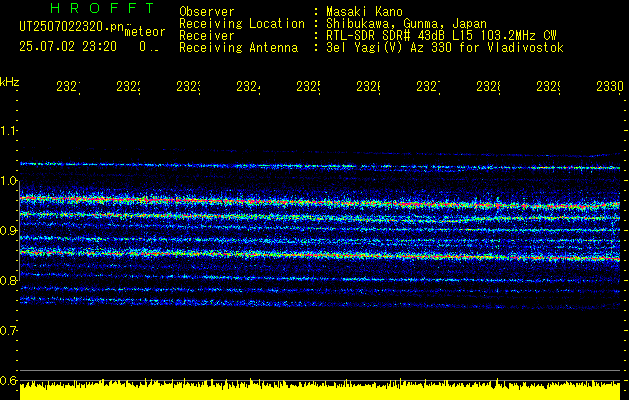Viewport: 629px width, 400px height.
Task: Click the 1.0 kHz axis label
Action: [x=8, y=181]
